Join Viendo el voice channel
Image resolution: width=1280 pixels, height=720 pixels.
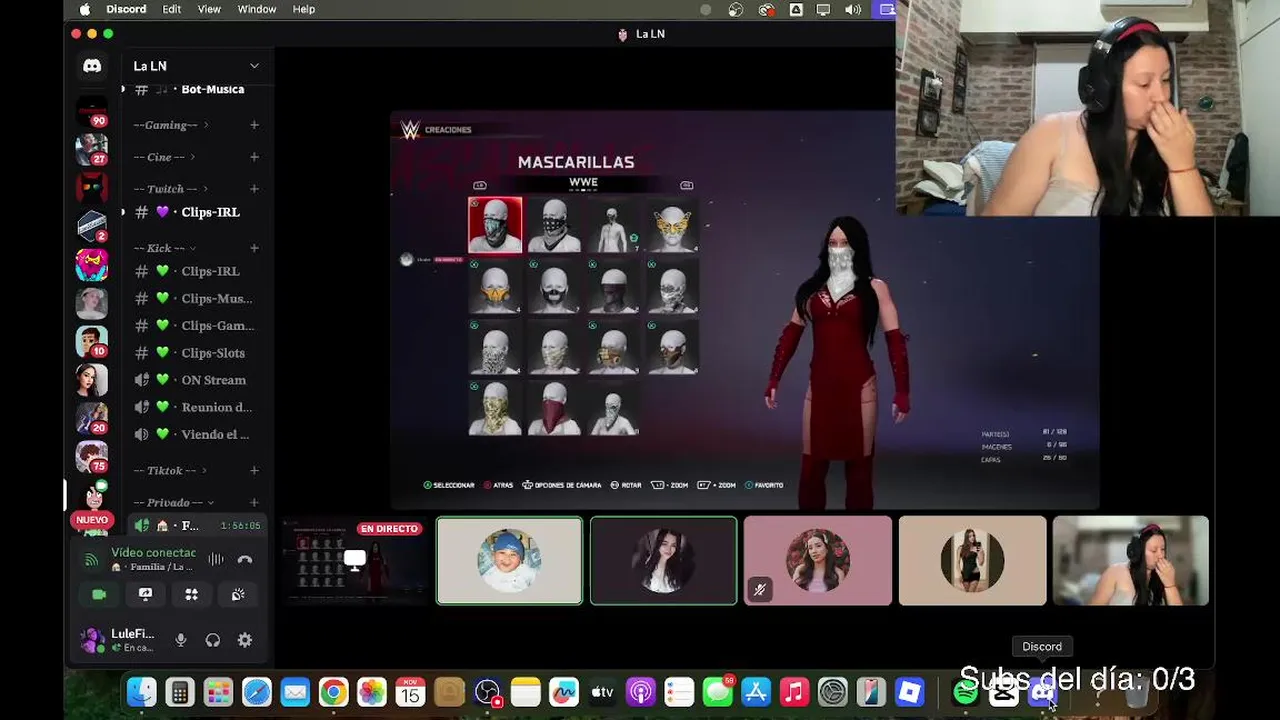point(196,434)
